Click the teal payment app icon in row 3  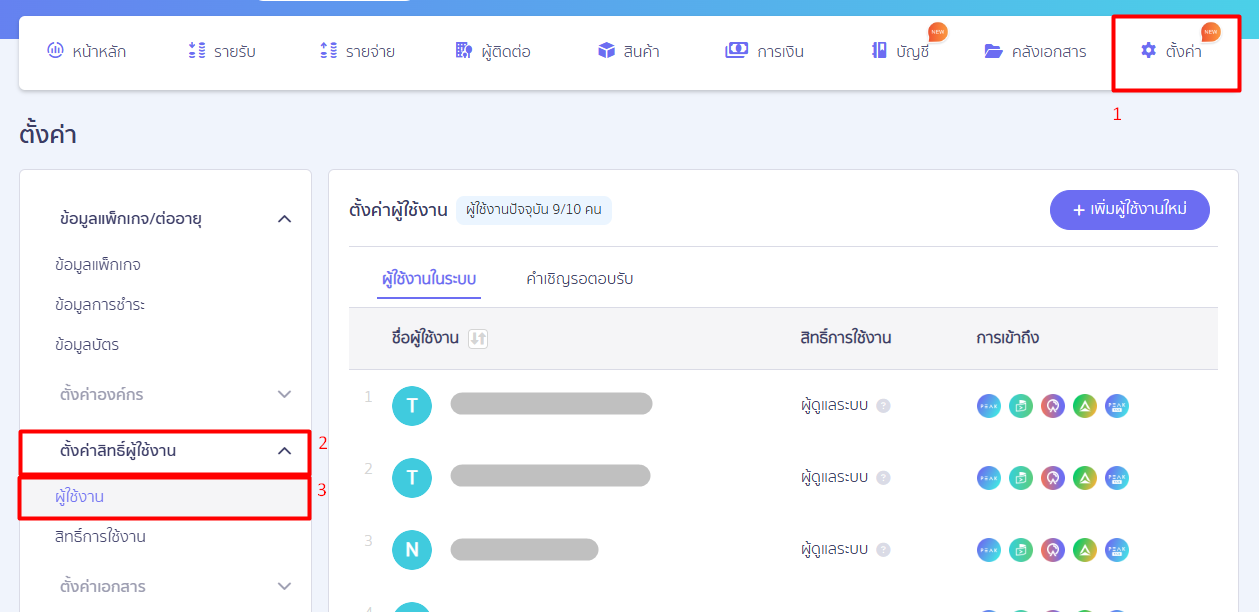click(x=1021, y=550)
